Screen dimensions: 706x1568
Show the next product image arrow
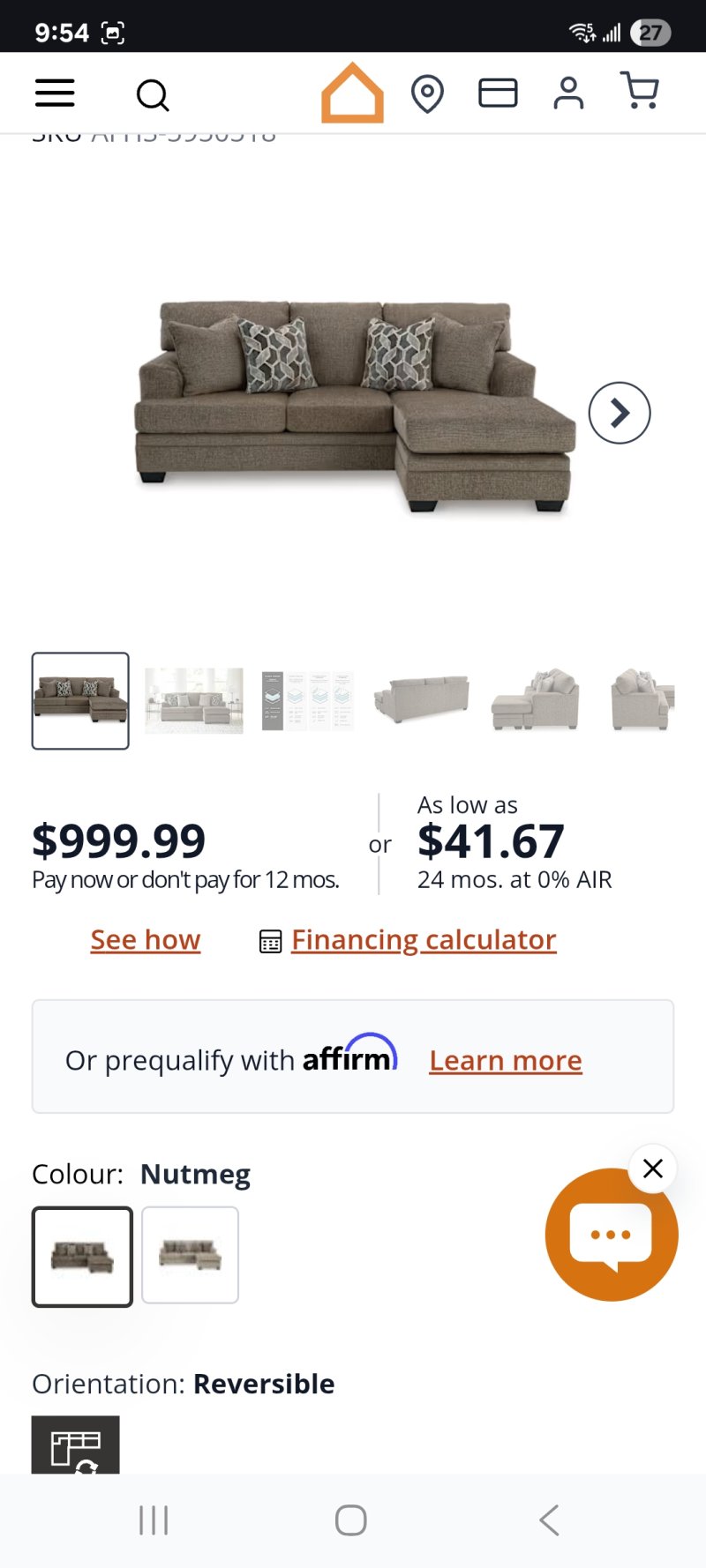(x=620, y=413)
